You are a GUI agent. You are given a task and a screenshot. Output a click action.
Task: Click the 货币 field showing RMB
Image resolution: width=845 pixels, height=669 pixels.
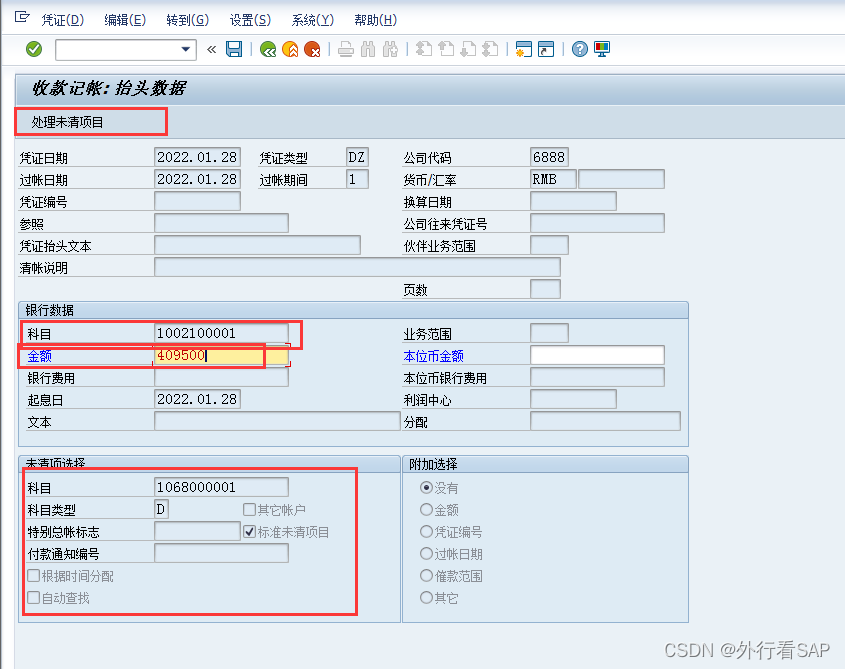(x=553, y=179)
